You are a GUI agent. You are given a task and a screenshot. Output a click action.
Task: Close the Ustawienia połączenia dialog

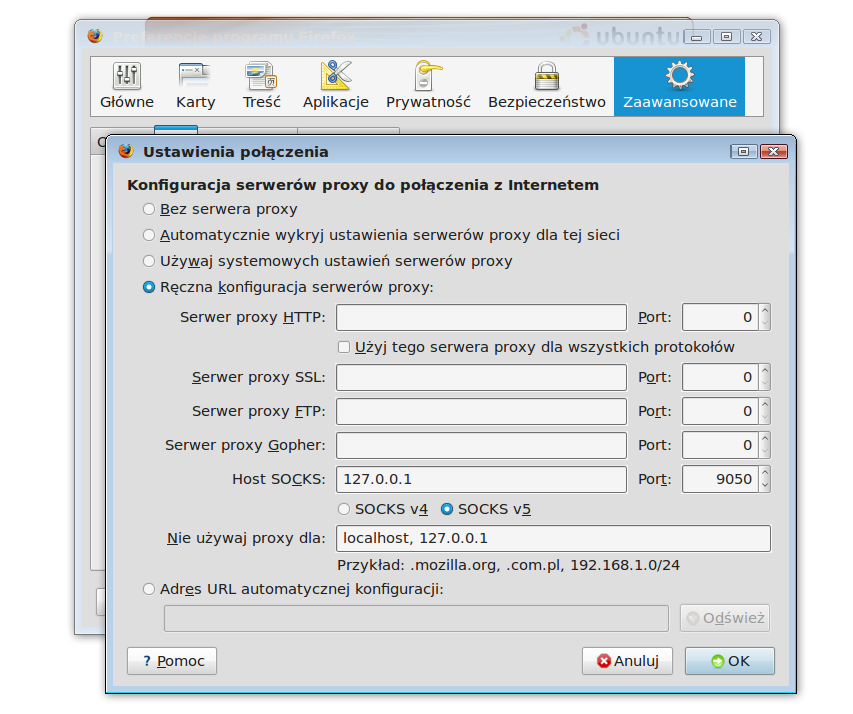tap(774, 151)
